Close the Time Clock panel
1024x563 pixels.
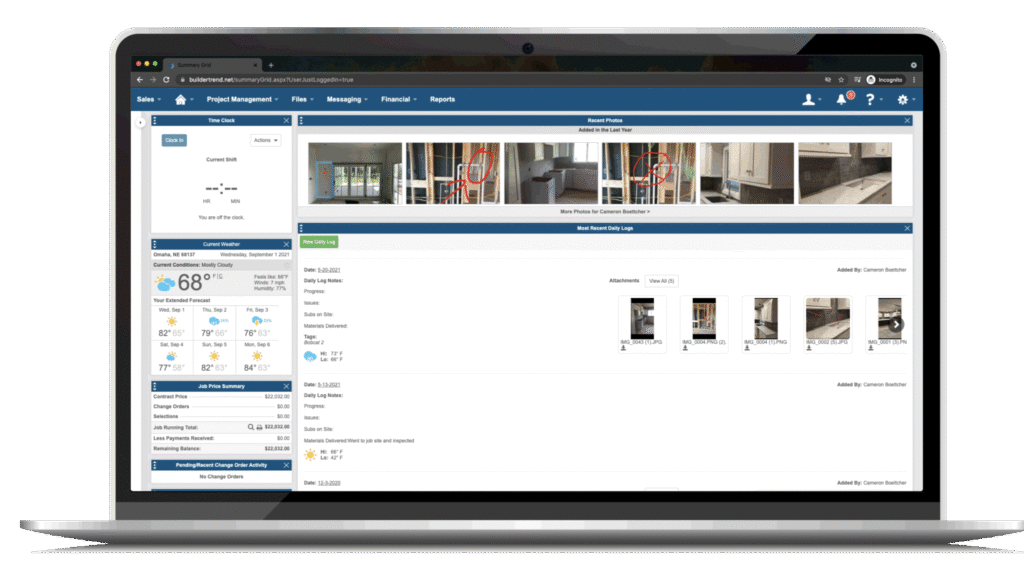tap(286, 120)
